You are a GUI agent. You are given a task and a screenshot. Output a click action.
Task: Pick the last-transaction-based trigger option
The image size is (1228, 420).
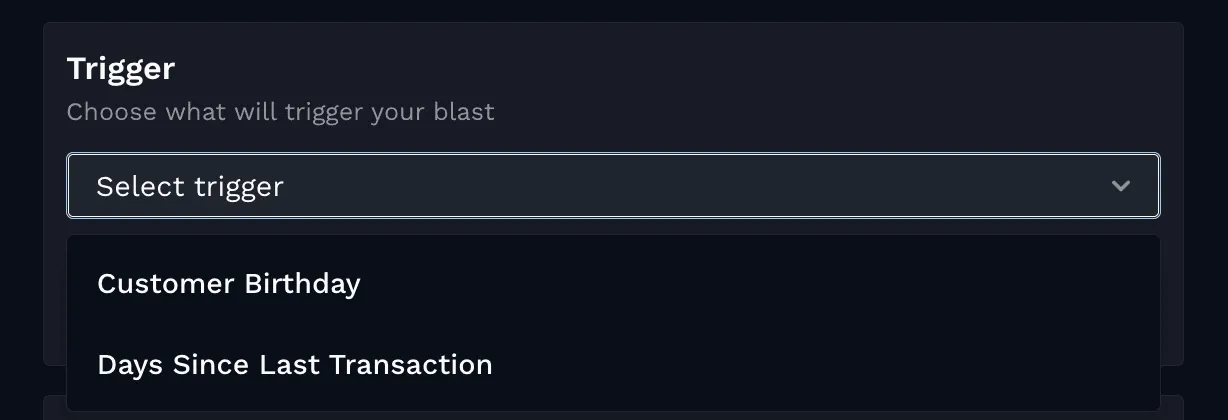(x=613, y=365)
